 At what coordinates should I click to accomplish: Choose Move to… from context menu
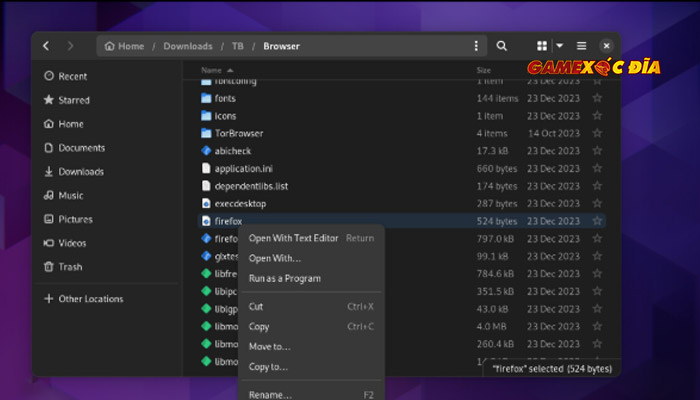click(x=311, y=347)
